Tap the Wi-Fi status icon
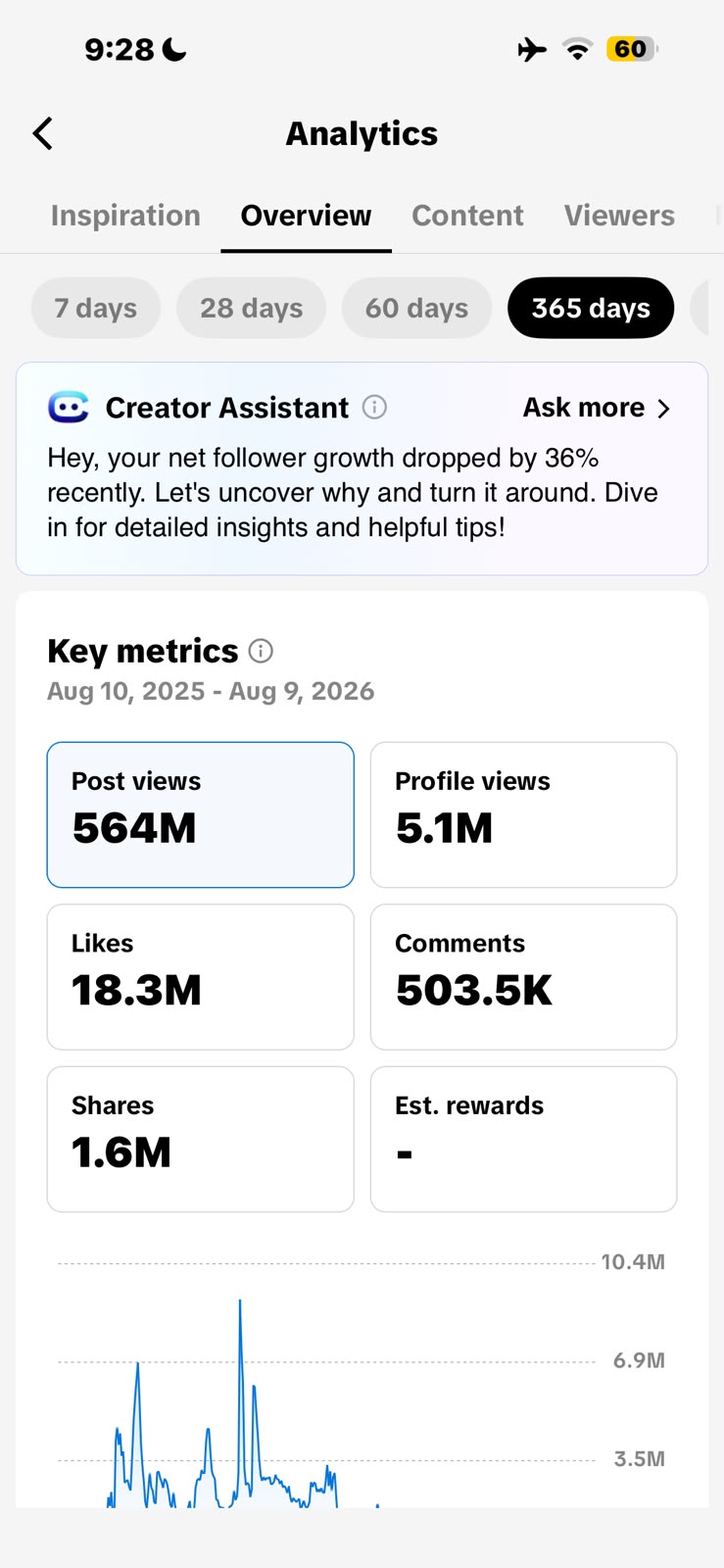 click(x=578, y=49)
